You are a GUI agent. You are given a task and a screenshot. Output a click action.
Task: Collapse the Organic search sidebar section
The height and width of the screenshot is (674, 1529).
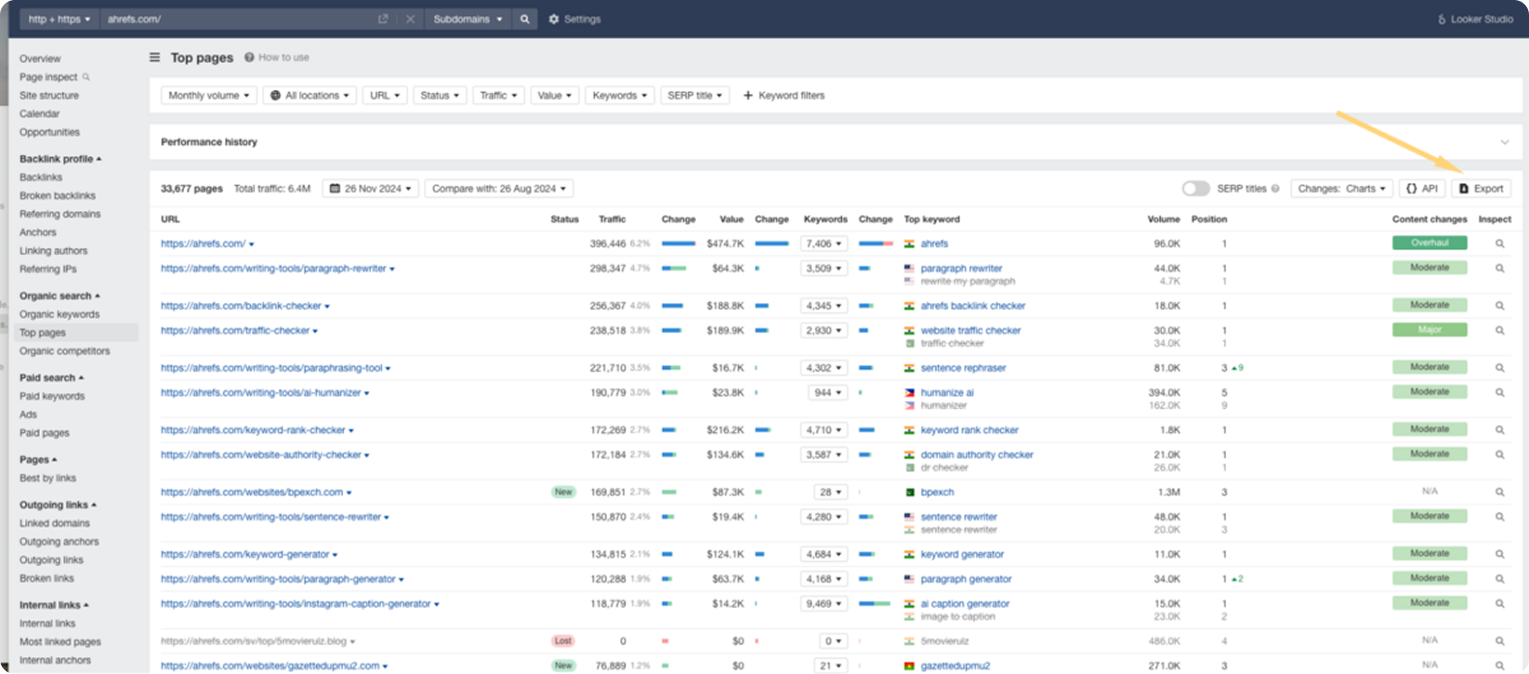click(60, 296)
